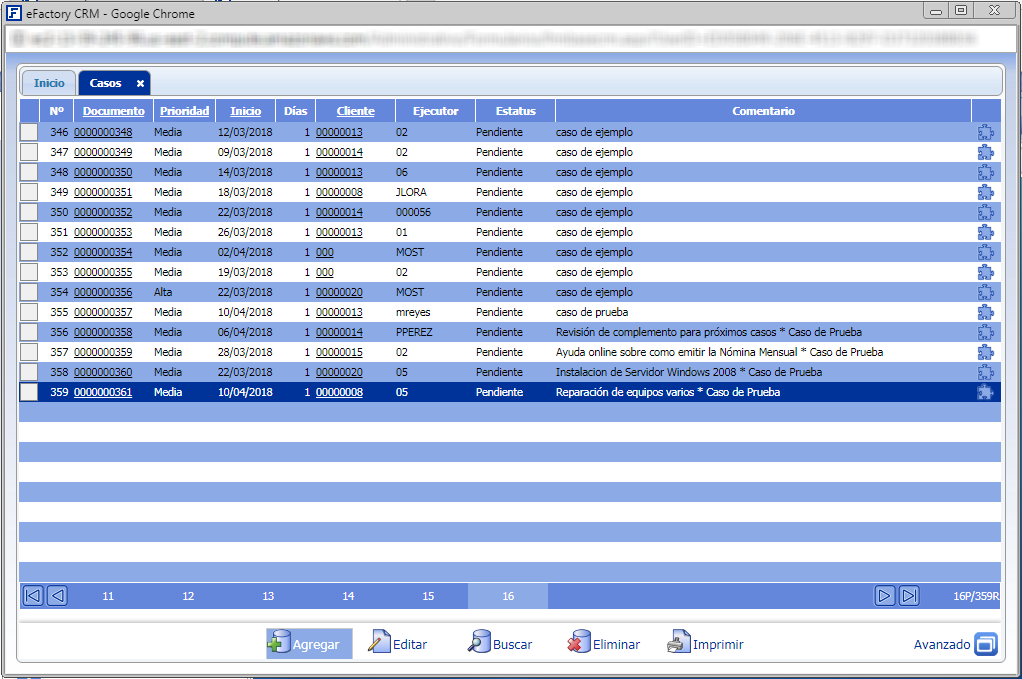Click puzzle icon for row 346
This screenshot has width=1022, height=679.
coord(986,132)
